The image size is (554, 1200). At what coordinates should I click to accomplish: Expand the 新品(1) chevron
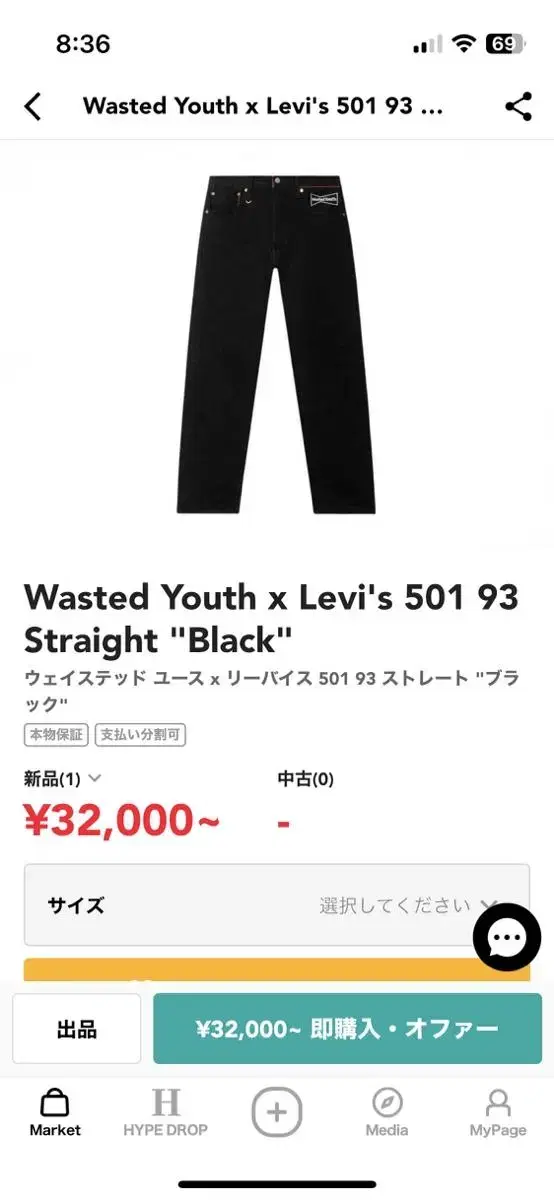95,777
